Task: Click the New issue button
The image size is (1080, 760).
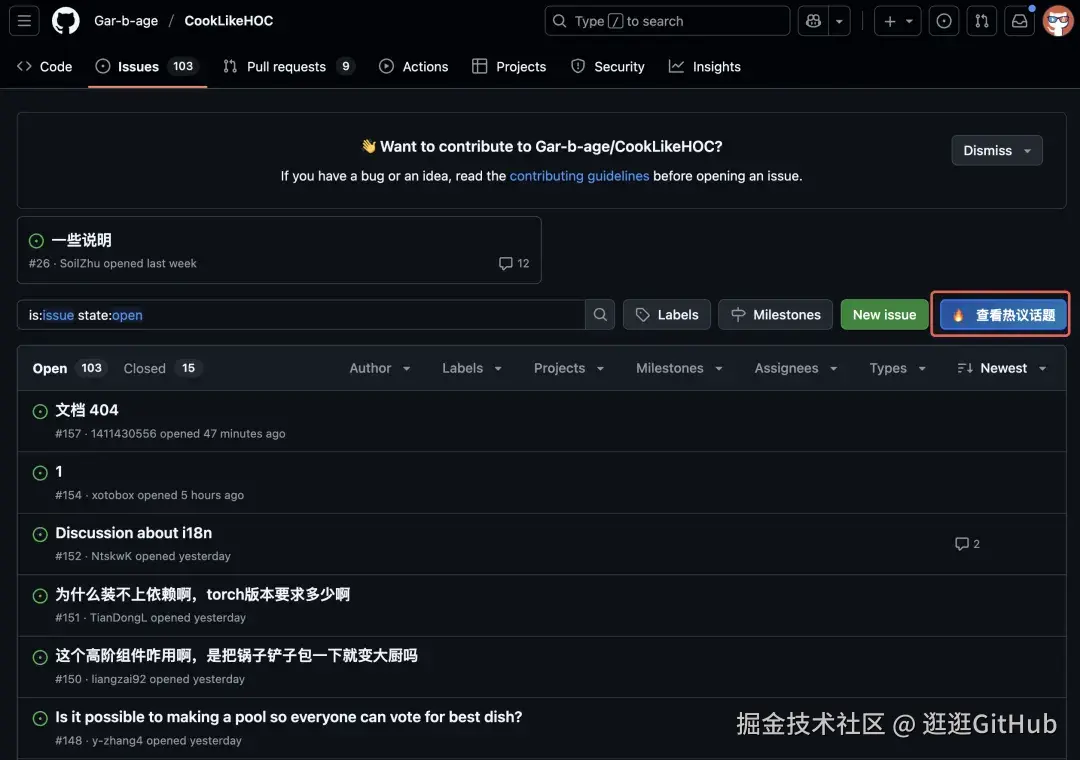Action: point(884,314)
